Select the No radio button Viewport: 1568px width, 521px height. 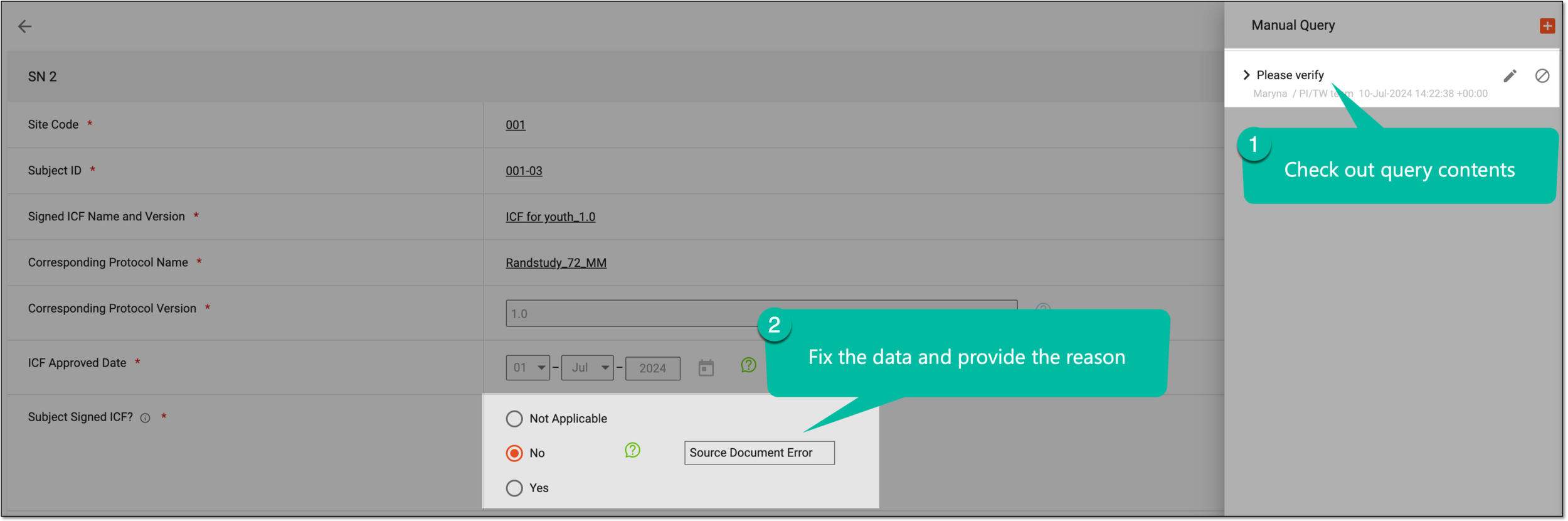[514, 453]
